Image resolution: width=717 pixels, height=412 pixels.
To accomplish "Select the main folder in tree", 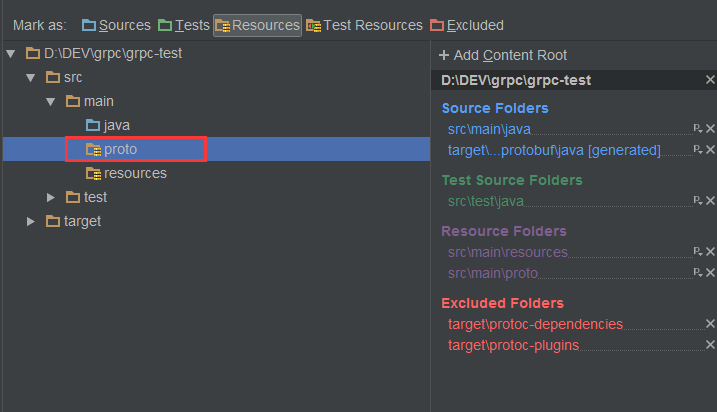I will (x=99, y=102).
